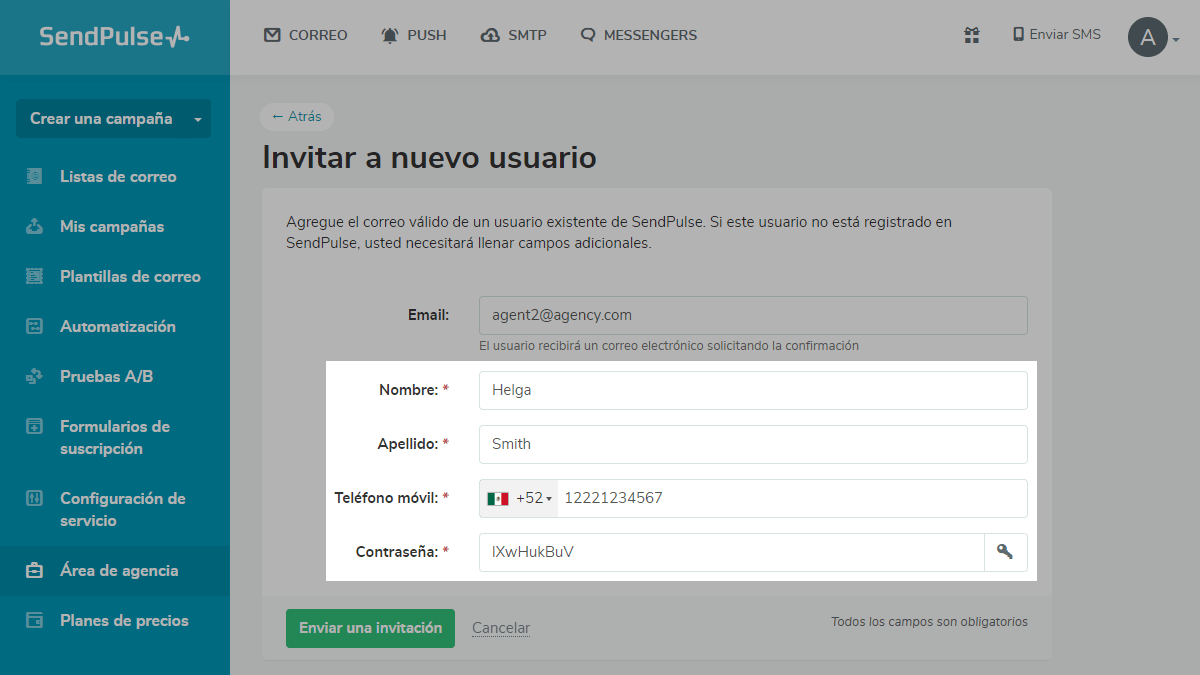Click the key icon to generate password

click(1005, 552)
